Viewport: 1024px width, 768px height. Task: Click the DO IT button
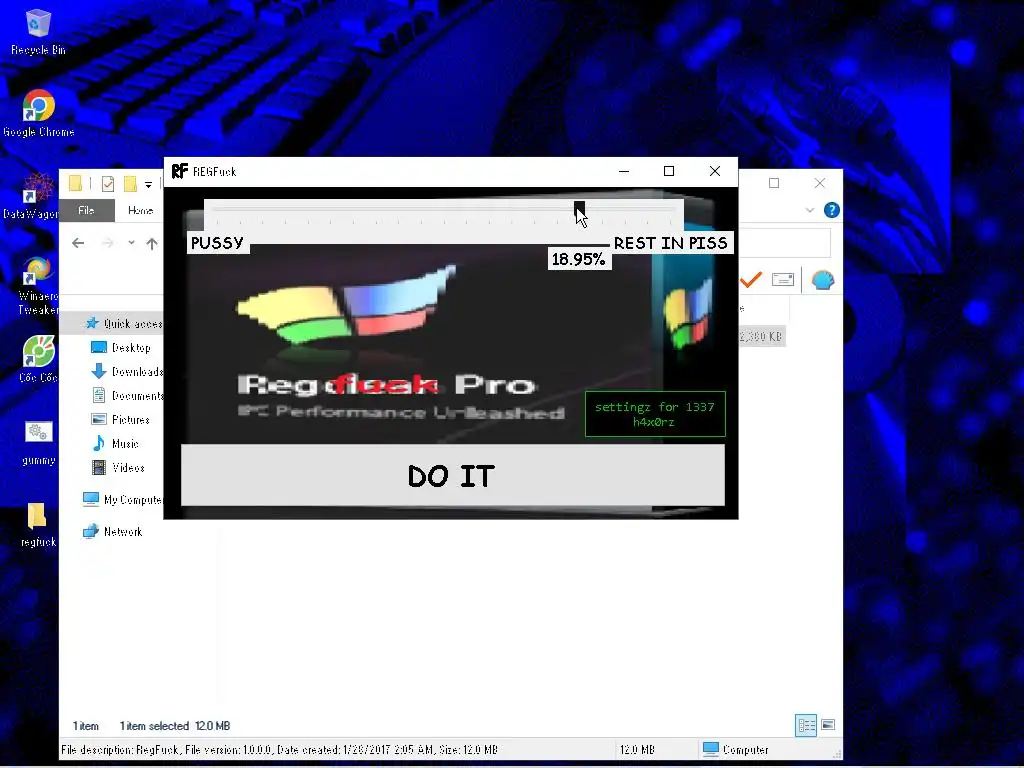(453, 475)
